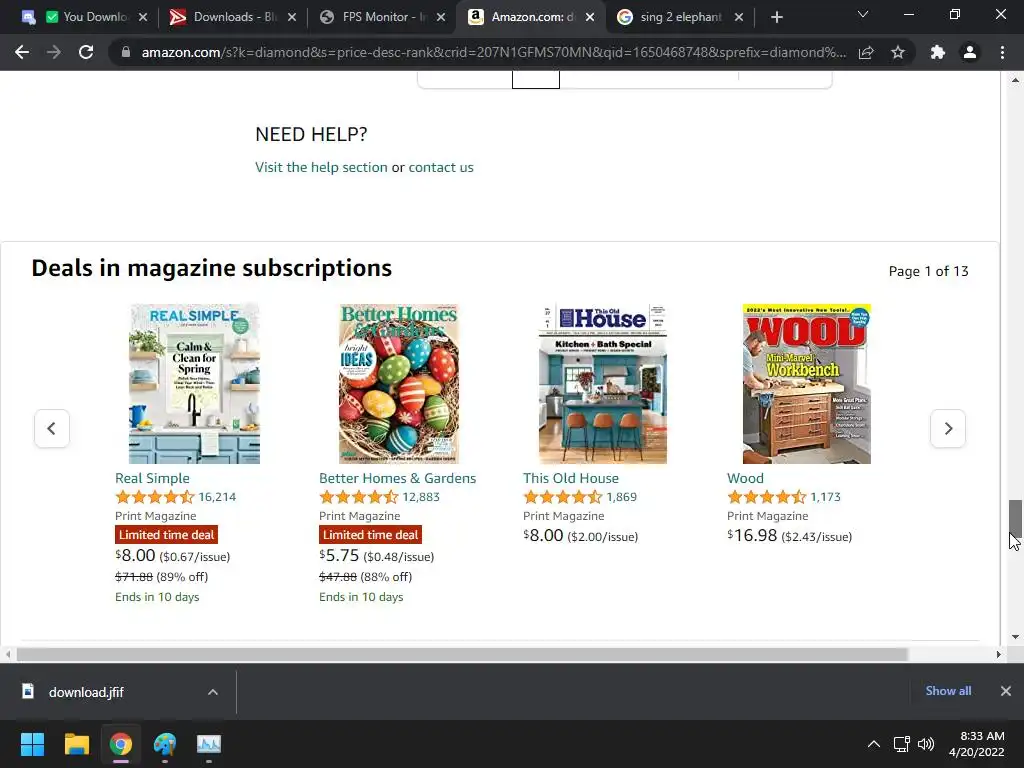Open the This Old House cover image
Viewport: 1024px width, 768px height.
603,384
